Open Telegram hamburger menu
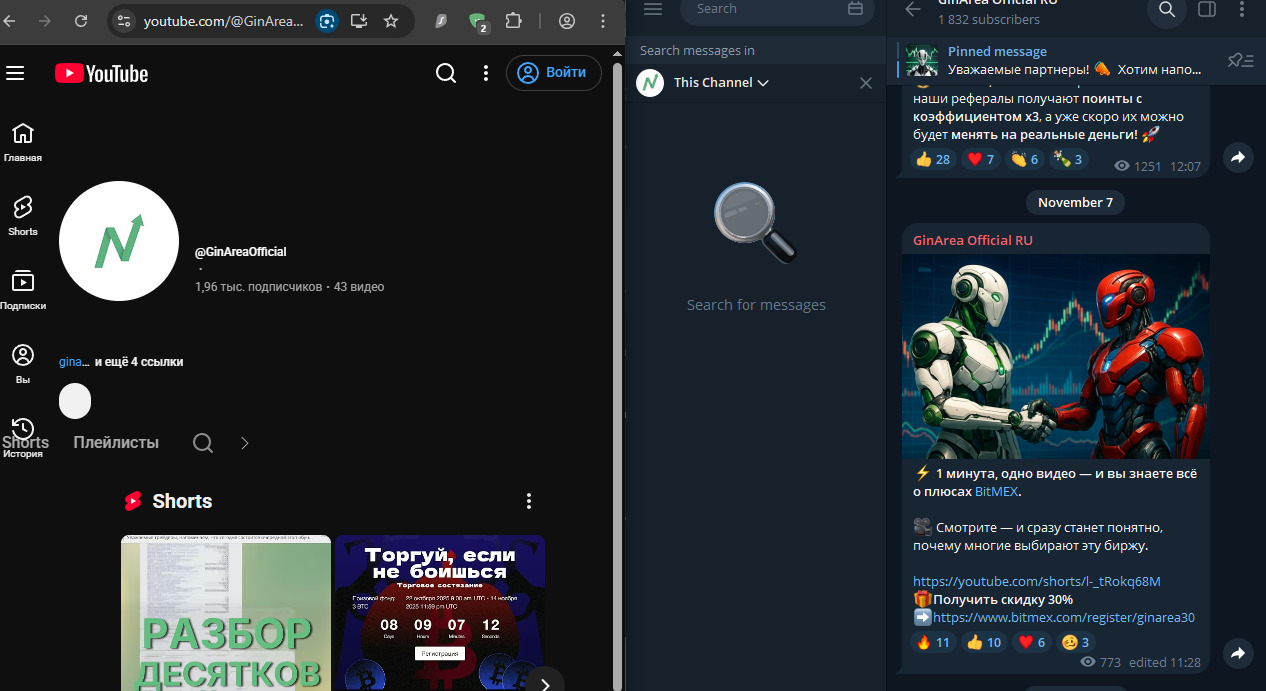 (653, 9)
